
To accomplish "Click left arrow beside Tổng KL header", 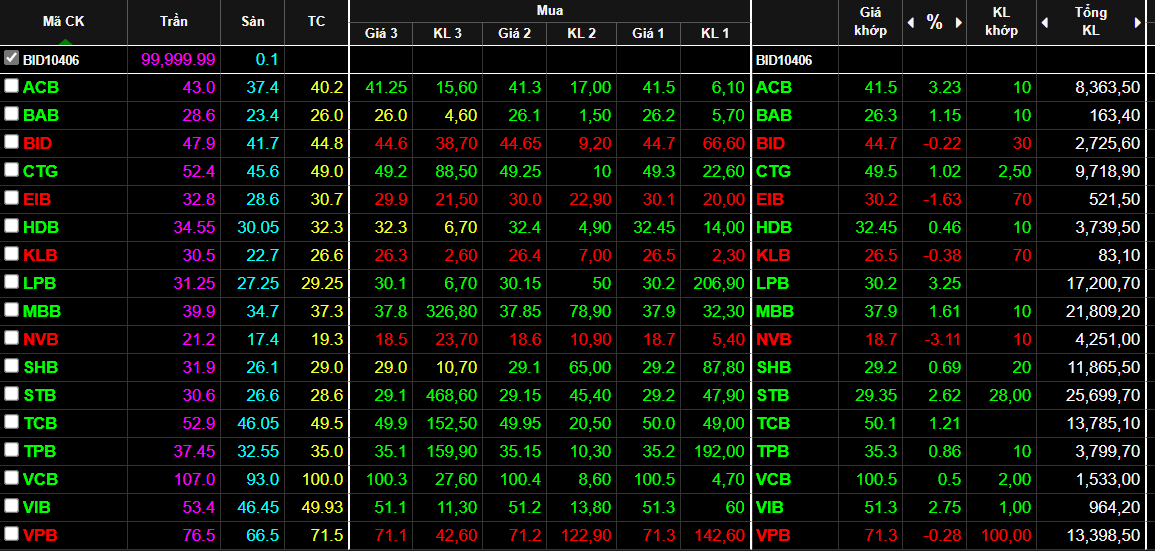I will coord(1045,23).
